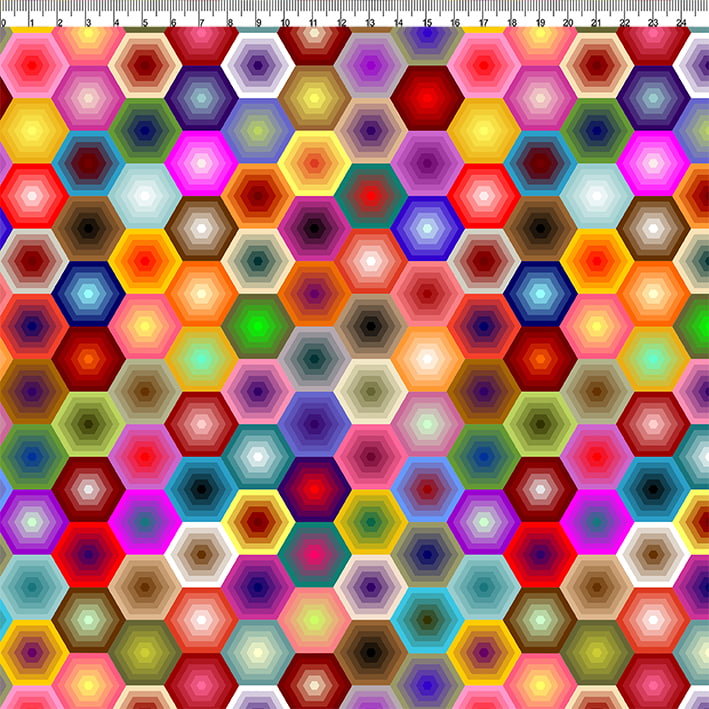709x709 pixels.
Task: Choose ruler number 16
Action: tap(455, 23)
